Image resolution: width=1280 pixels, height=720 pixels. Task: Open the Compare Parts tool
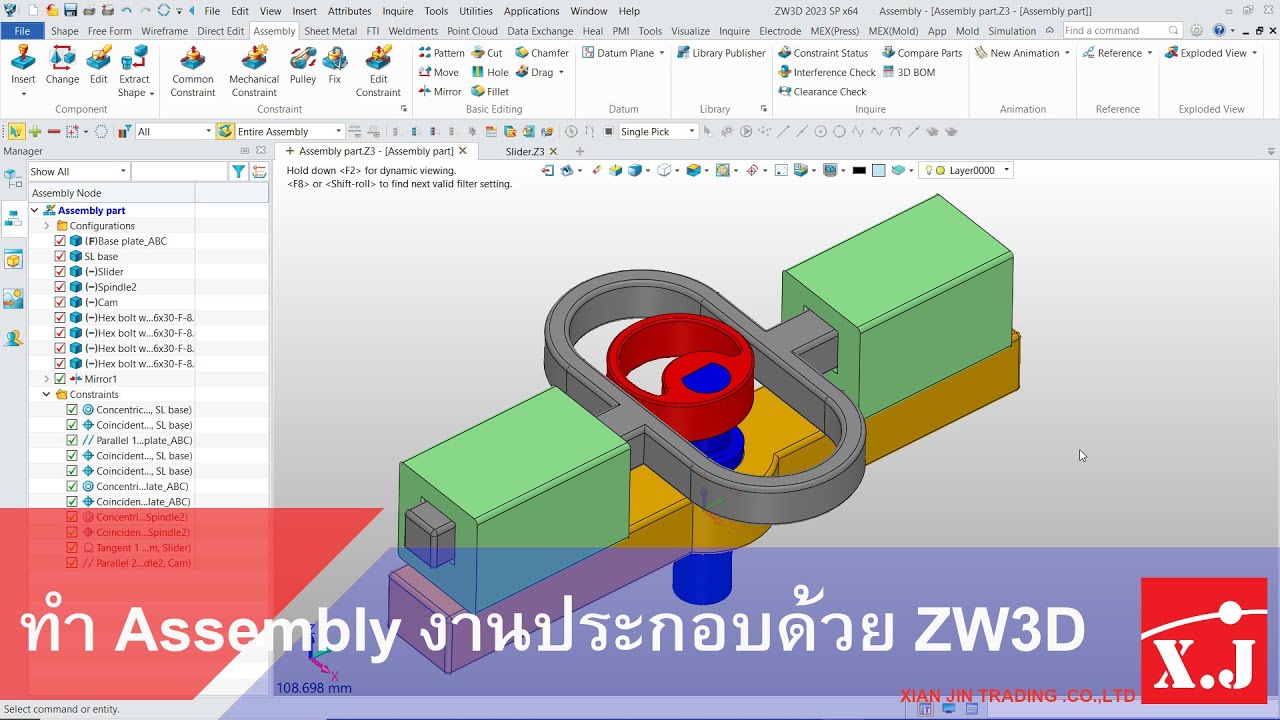[x=922, y=53]
